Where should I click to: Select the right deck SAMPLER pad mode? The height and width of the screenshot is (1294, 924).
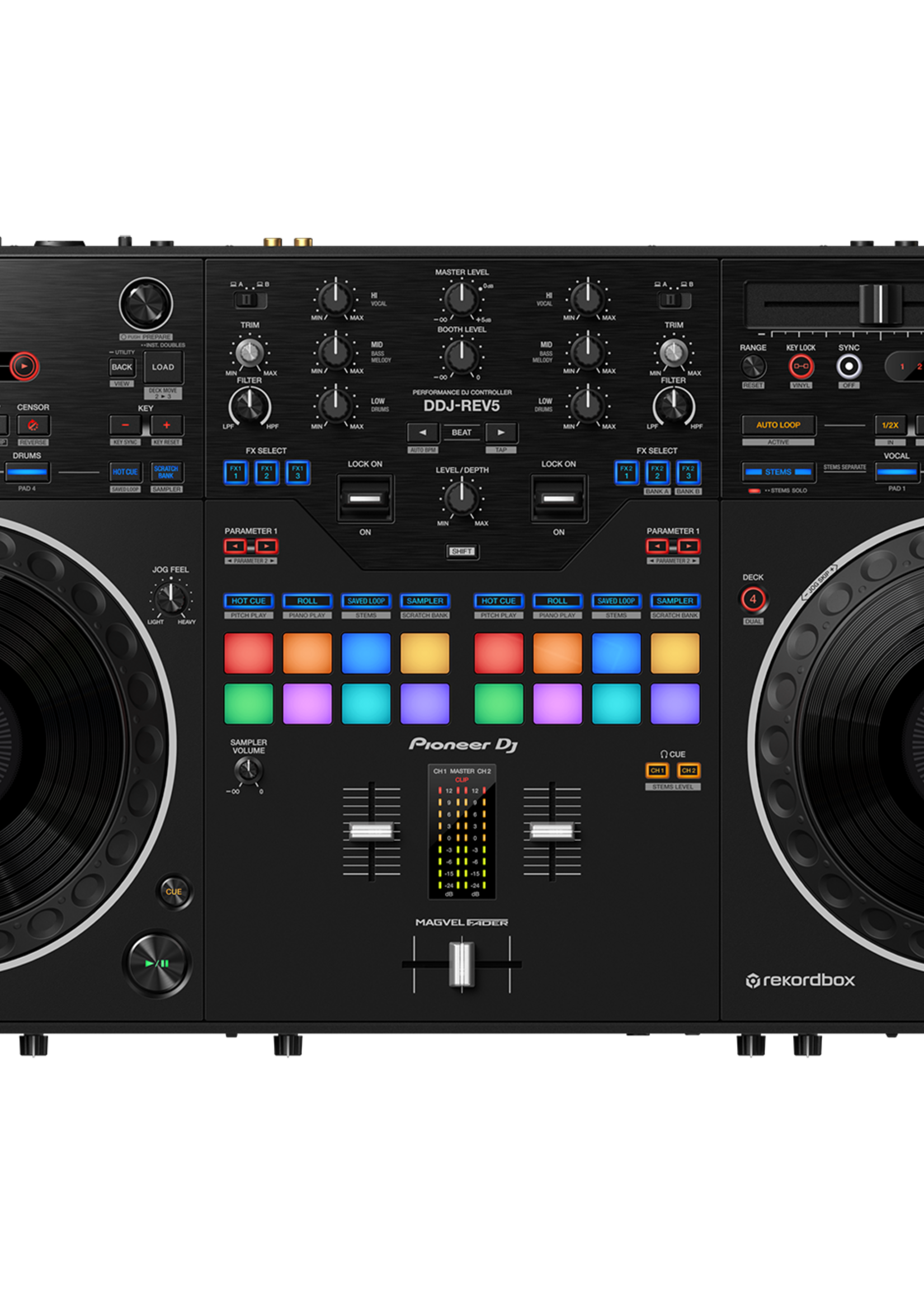coord(675,601)
